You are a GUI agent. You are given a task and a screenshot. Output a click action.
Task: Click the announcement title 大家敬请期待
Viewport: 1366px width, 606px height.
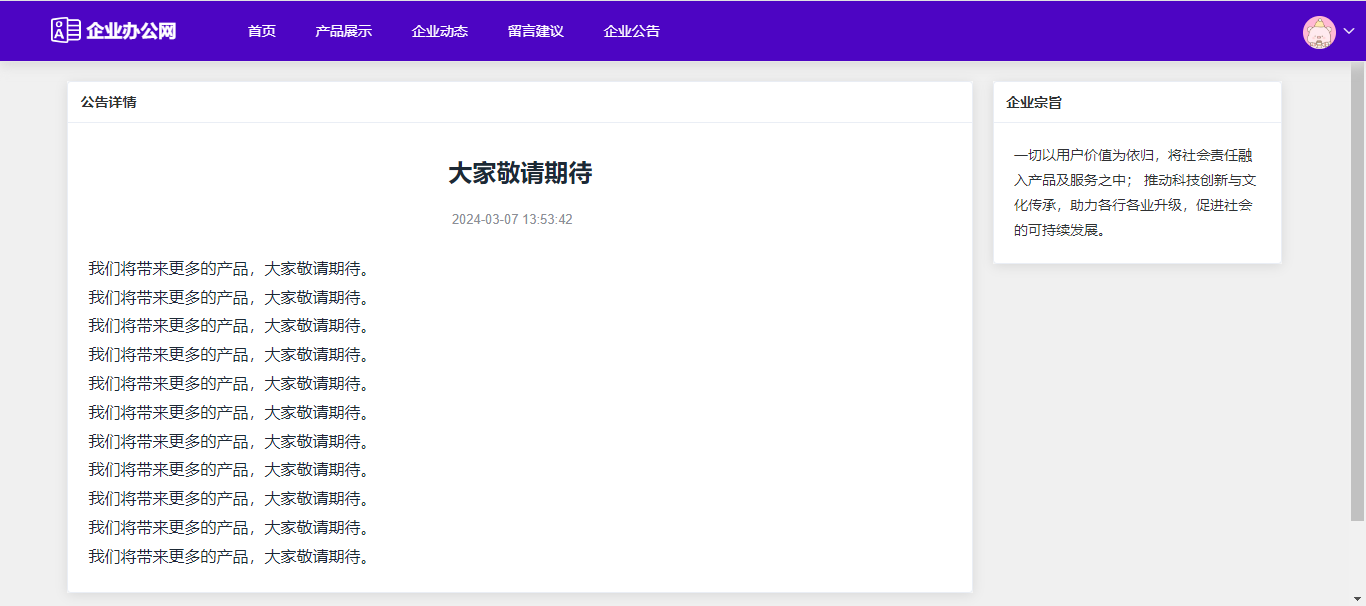tap(520, 173)
